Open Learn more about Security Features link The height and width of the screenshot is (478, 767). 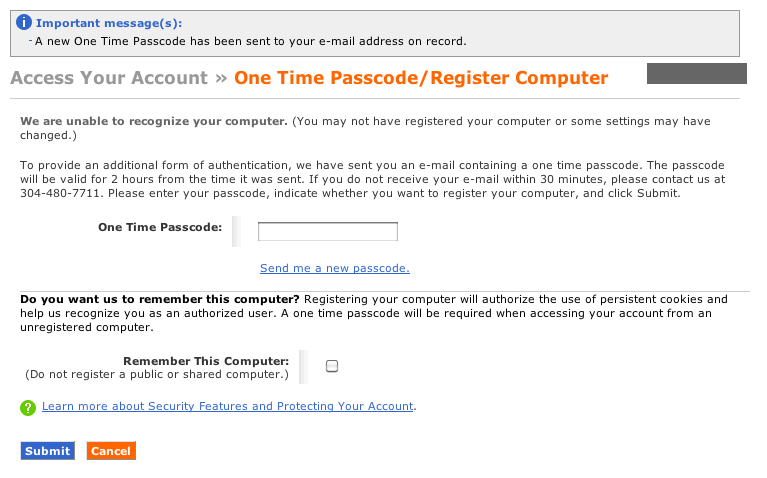[x=227, y=406]
